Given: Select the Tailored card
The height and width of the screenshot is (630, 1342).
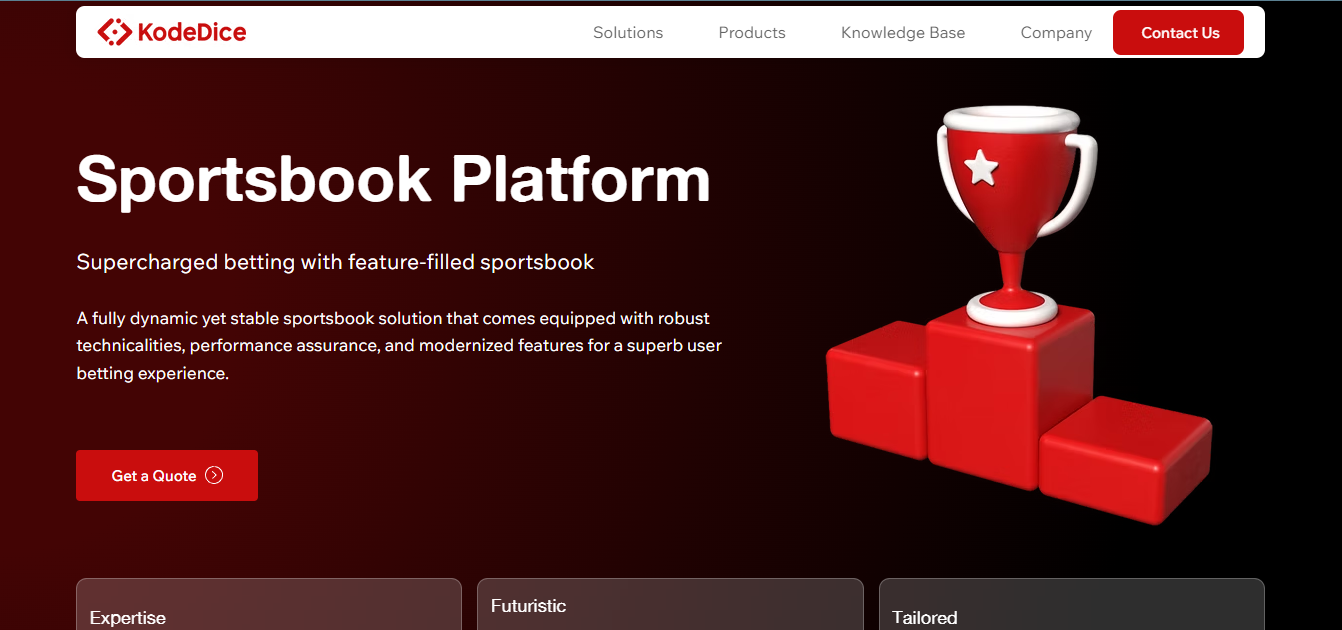Looking at the screenshot, I should pyautogui.click(x=1072, y=604).
